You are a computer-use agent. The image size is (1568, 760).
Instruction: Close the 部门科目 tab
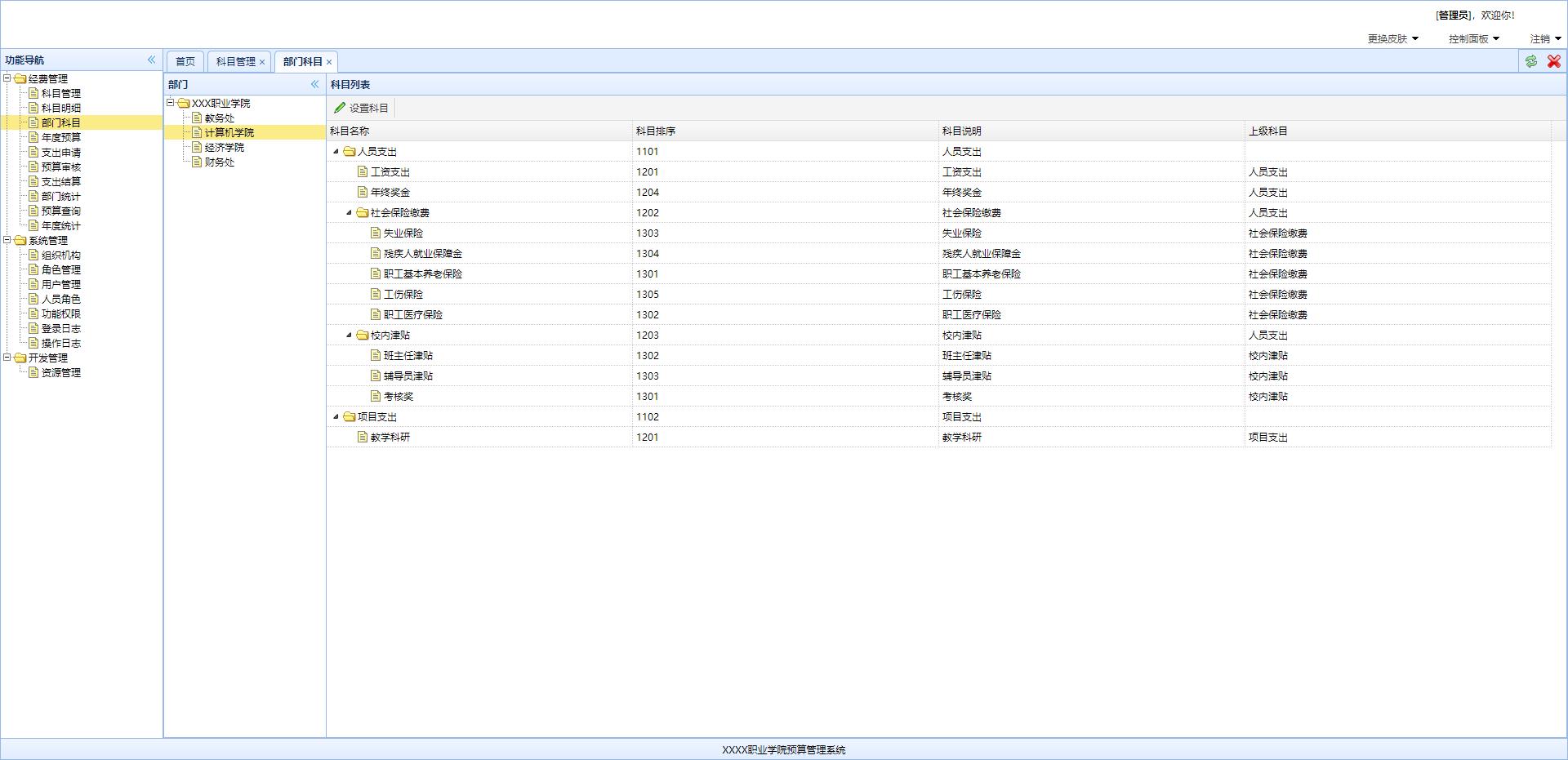coord(329,62)
